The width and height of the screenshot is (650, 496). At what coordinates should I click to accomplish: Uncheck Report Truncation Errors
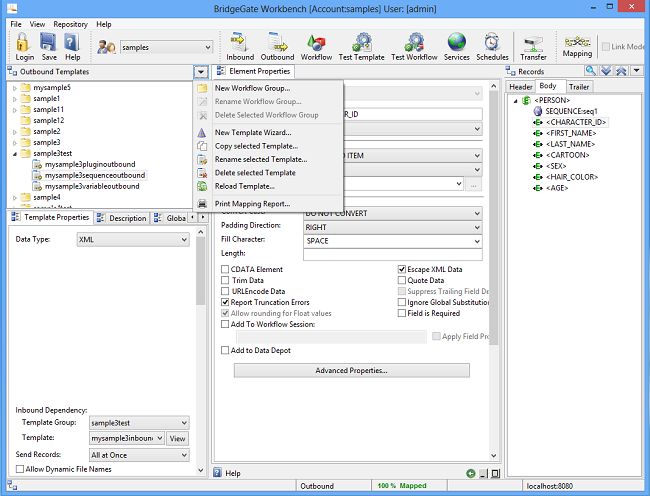(225, 302)
